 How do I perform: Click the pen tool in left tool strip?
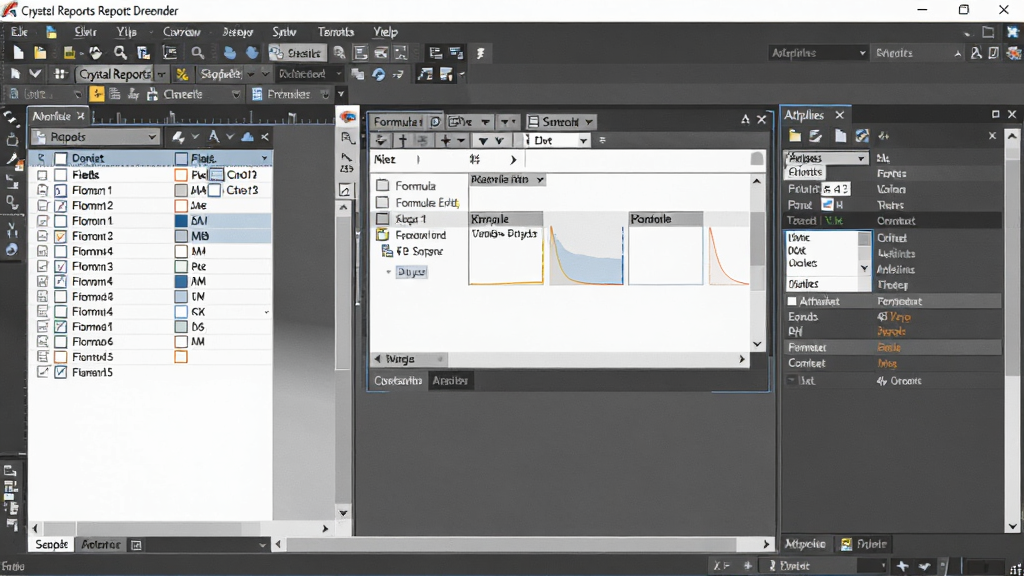coord(12,159)
